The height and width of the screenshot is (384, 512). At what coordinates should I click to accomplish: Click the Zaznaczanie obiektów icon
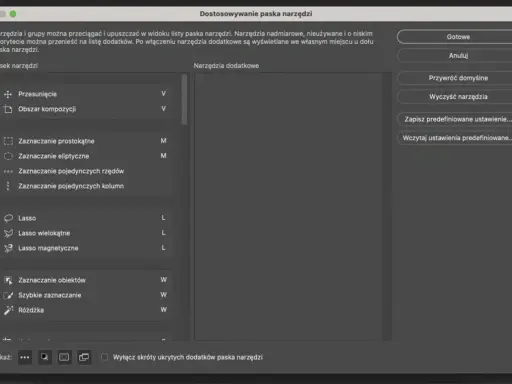(8, 280)
